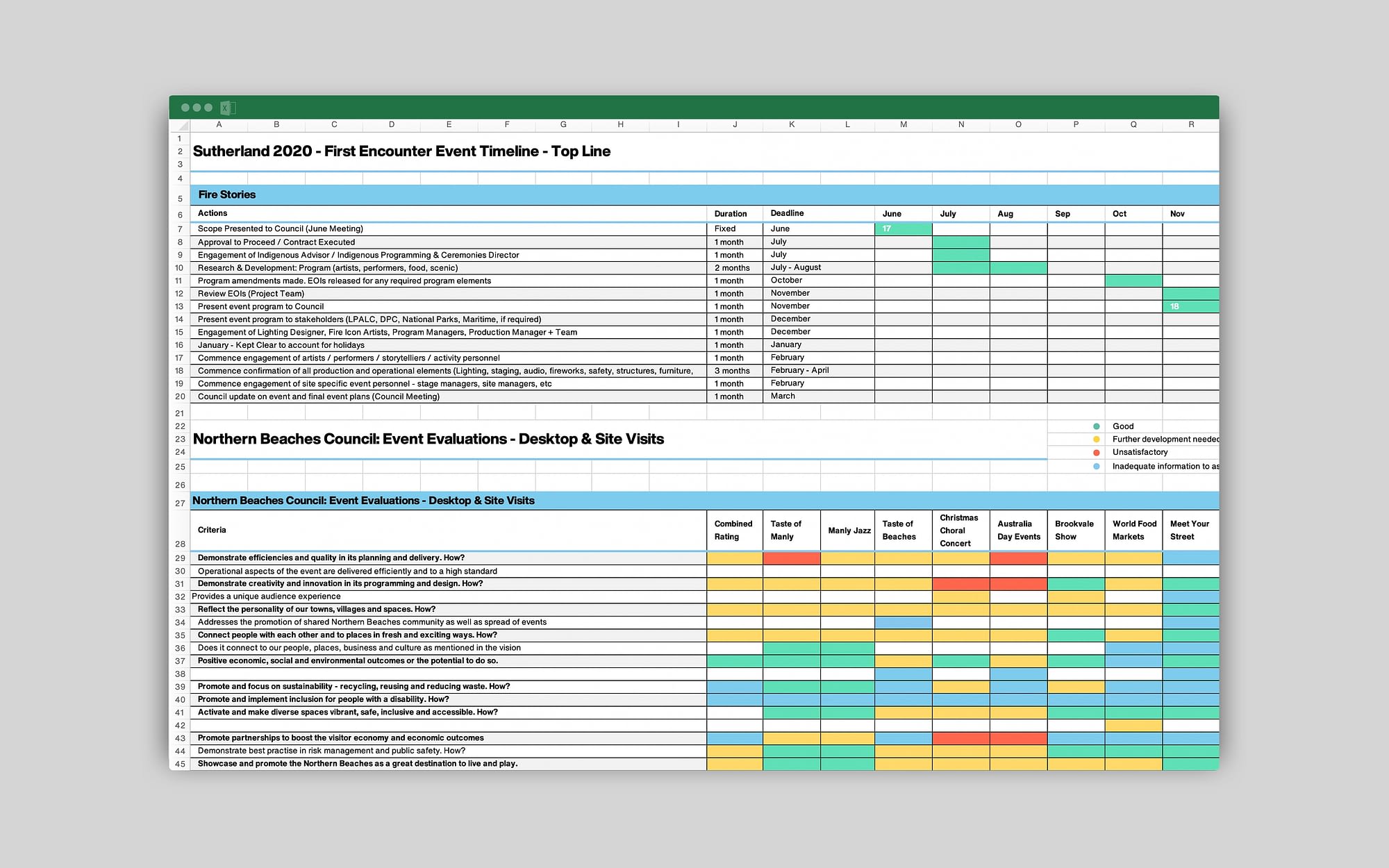Screen dimensions: 1389x868
Task: Click the Manly Jazz heading
Action: click(849, 531)
